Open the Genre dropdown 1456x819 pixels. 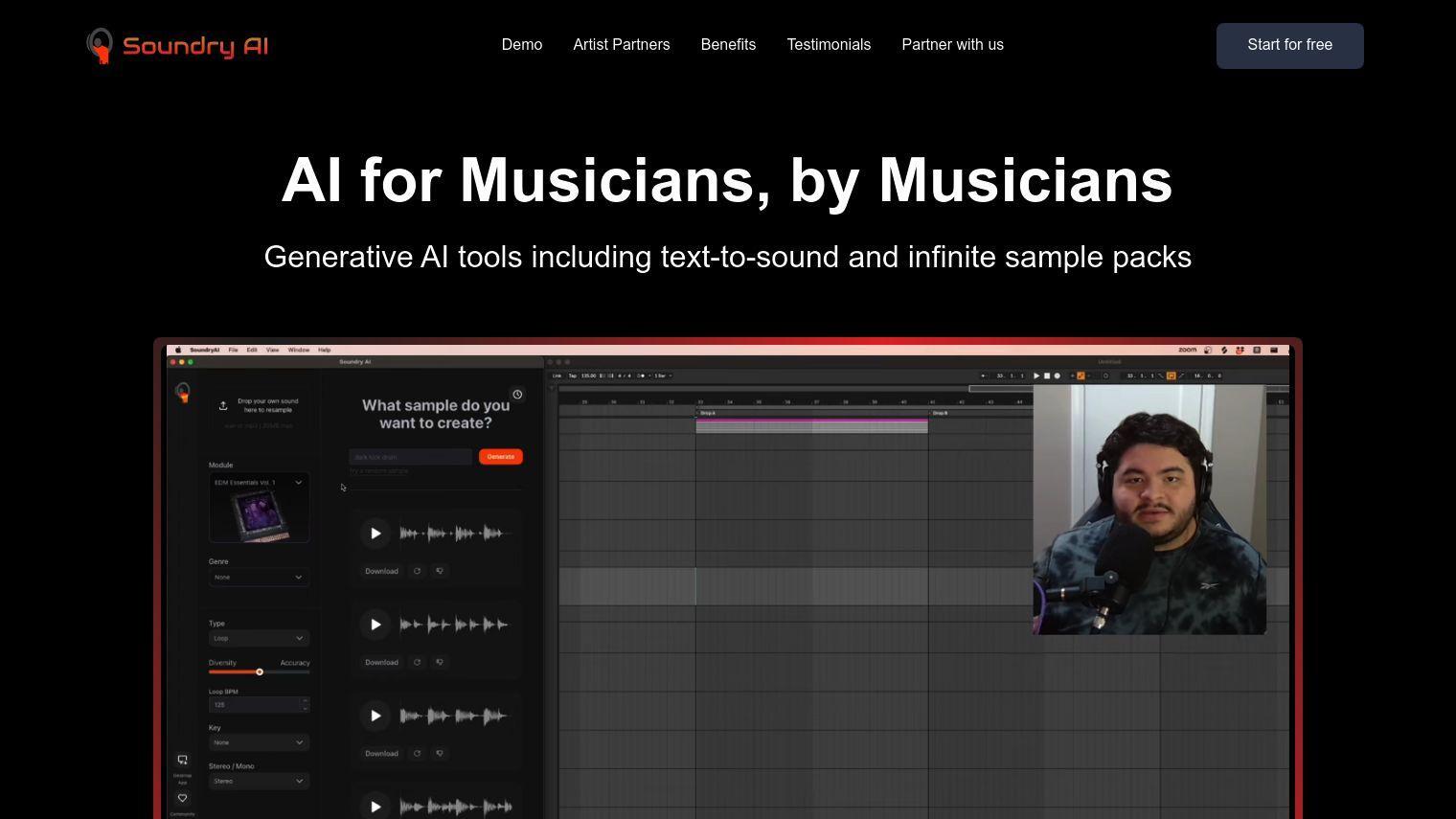coord(259,578)
